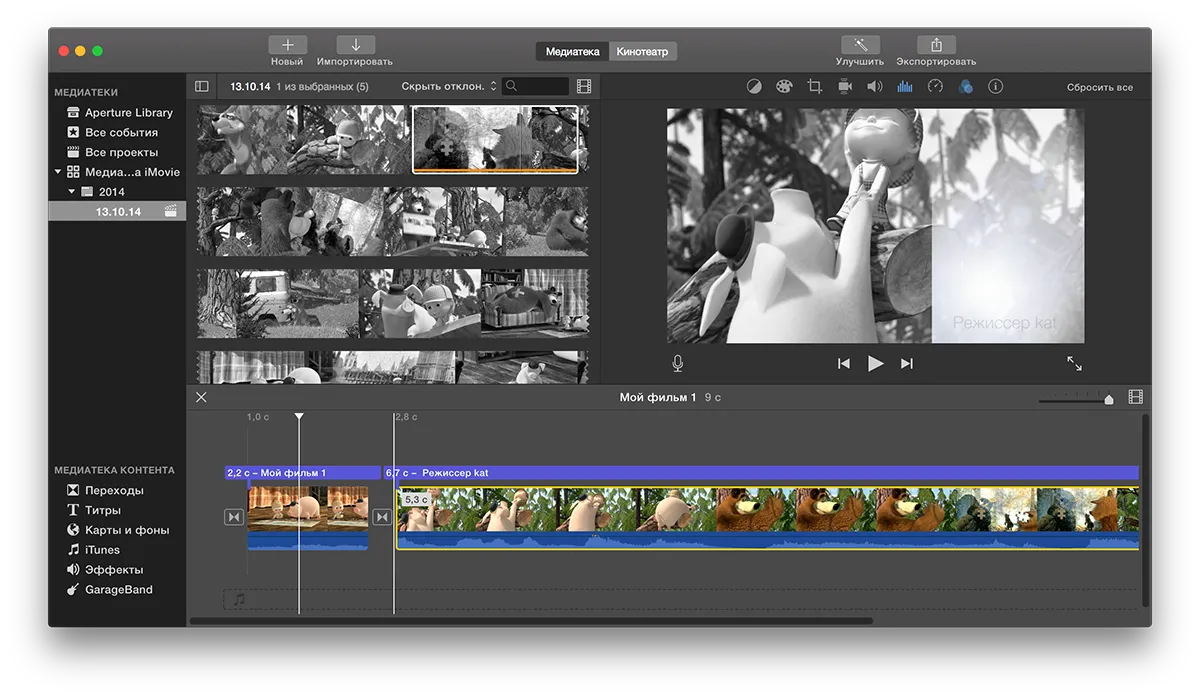This screenshot has width=1200, height=696.
Task: Play the preview video
Action: point(875,363)
